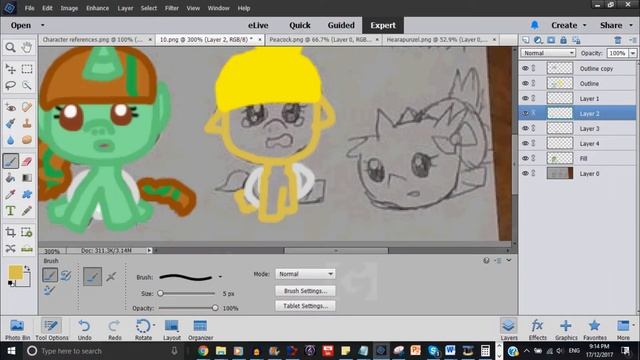Image resolution: width=640 pixels, height=360 pixels.
Task: Open the Organizer
Action: 200,329
